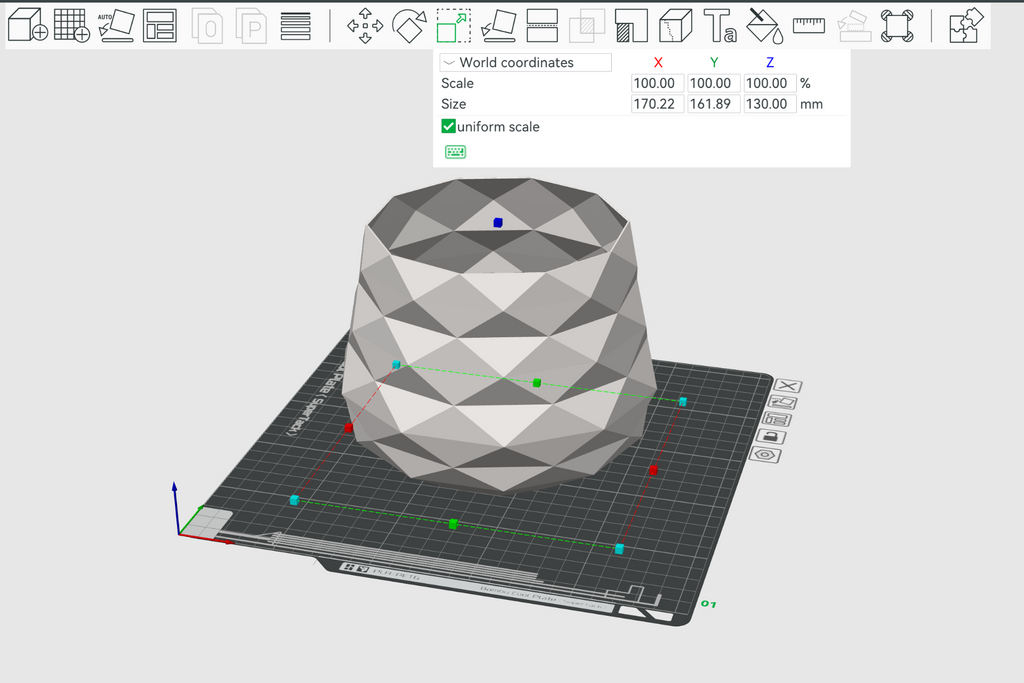Select the Move tool

coord(365,26)
